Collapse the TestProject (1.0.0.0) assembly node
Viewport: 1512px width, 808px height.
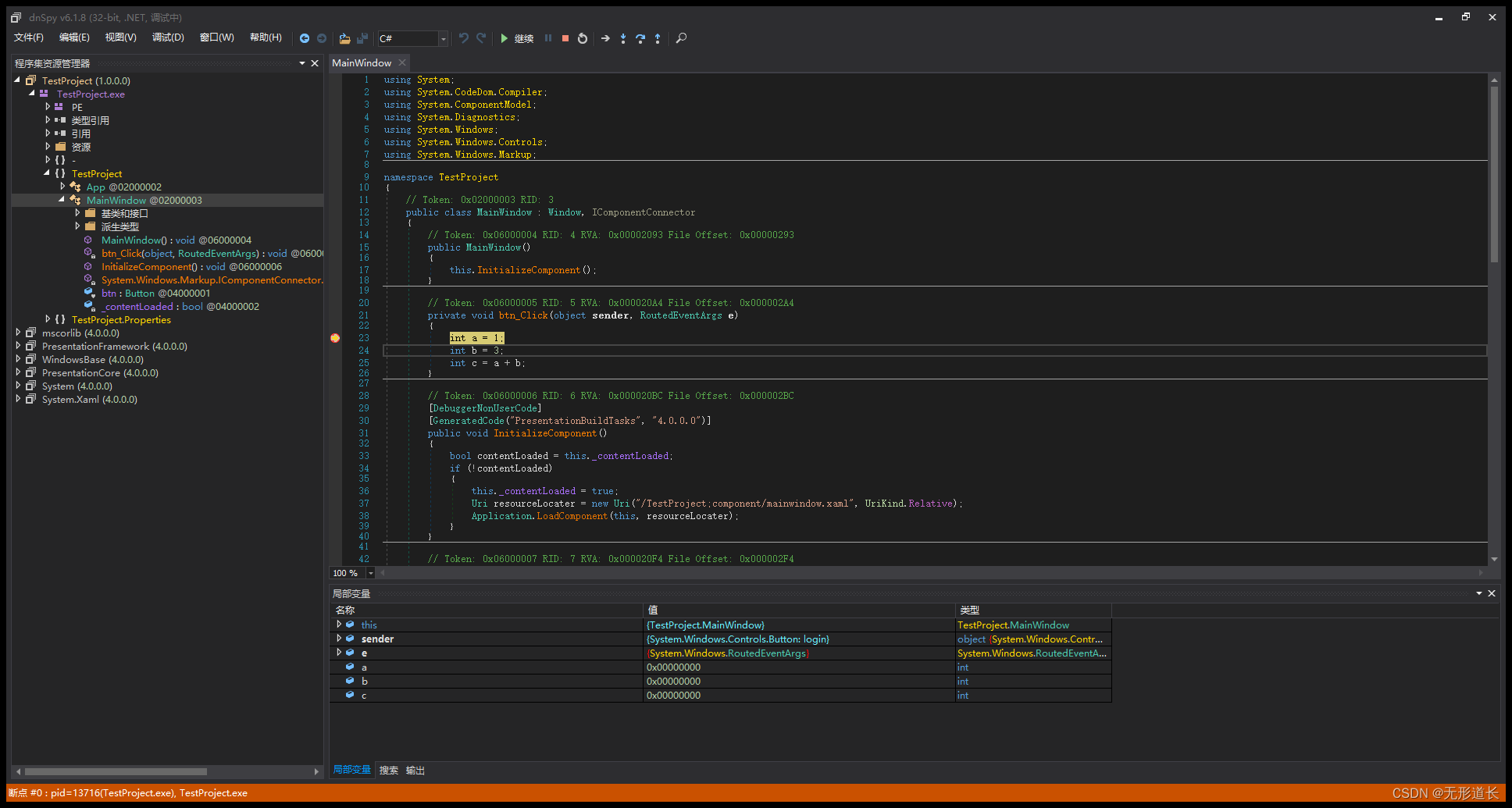click(x=17, y=80)
